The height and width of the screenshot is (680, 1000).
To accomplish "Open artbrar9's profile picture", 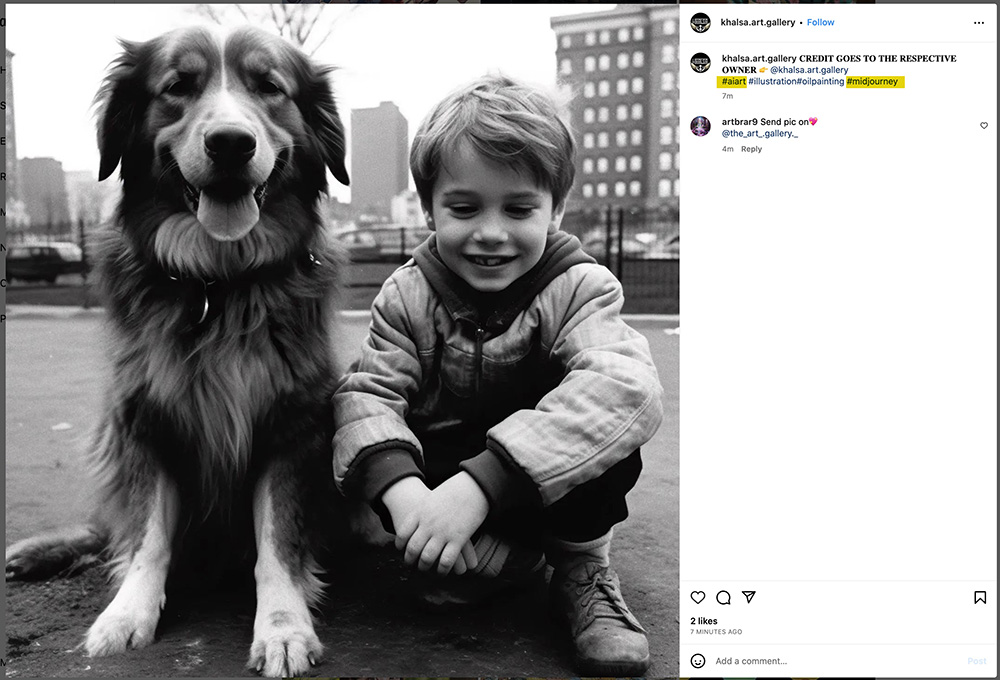I will [700, 126].
